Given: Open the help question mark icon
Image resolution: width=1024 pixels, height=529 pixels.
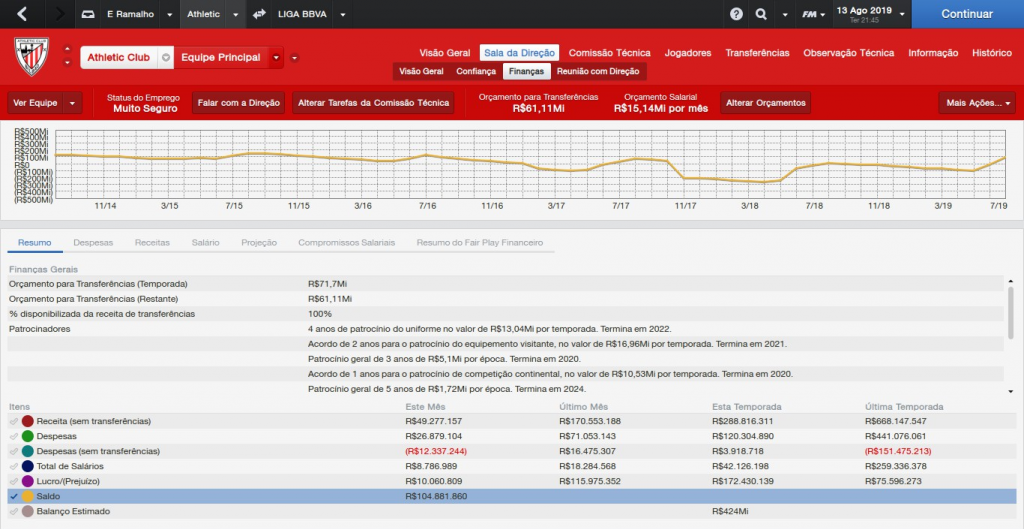Looking at the screenshot, I should pos(737,15).
